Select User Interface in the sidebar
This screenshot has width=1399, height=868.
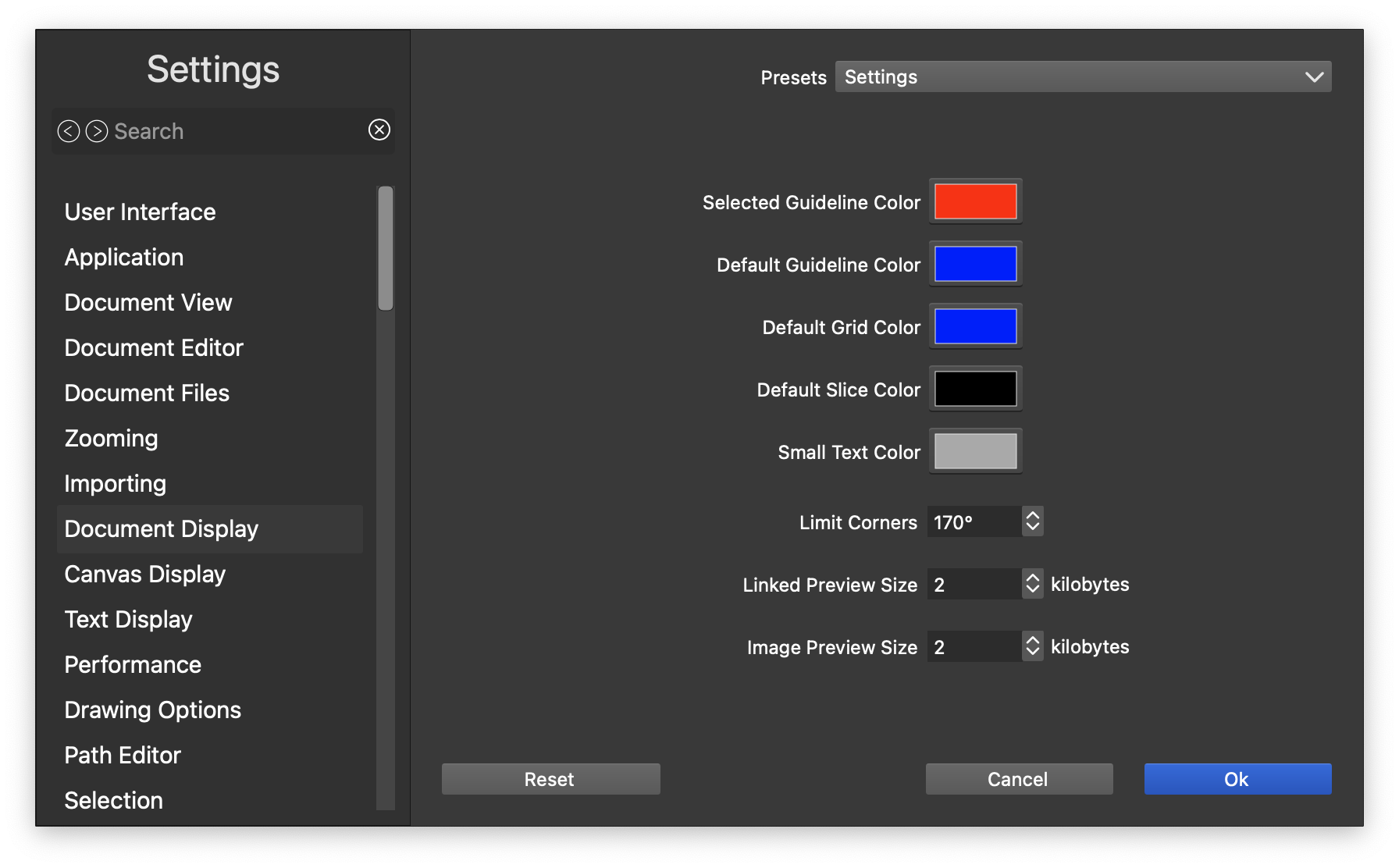[x=141, y=212]
